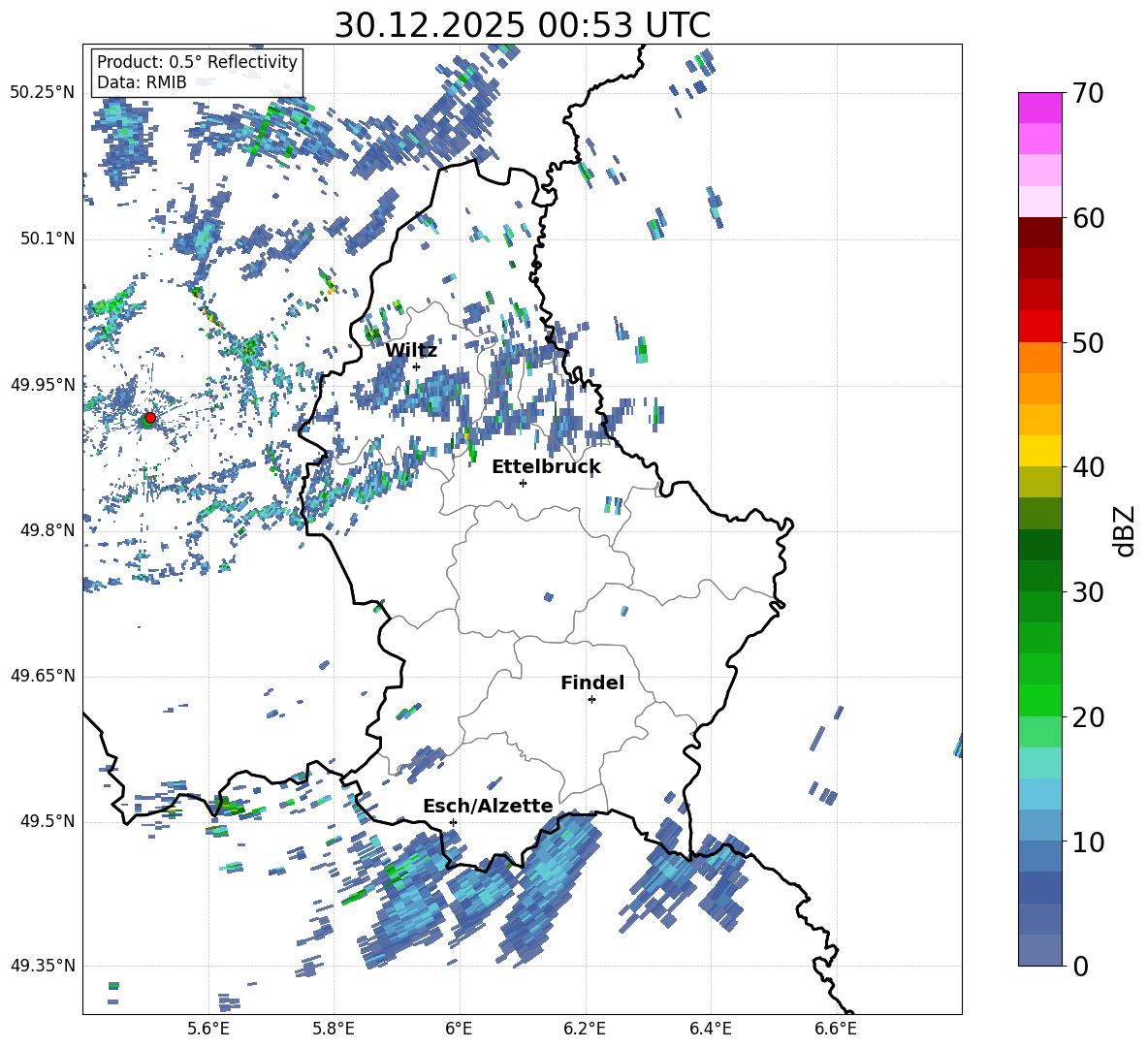Click the 20 tick on the colorbar
This screenshot has height=1048, width=1148.
[x=1088, y=717]
